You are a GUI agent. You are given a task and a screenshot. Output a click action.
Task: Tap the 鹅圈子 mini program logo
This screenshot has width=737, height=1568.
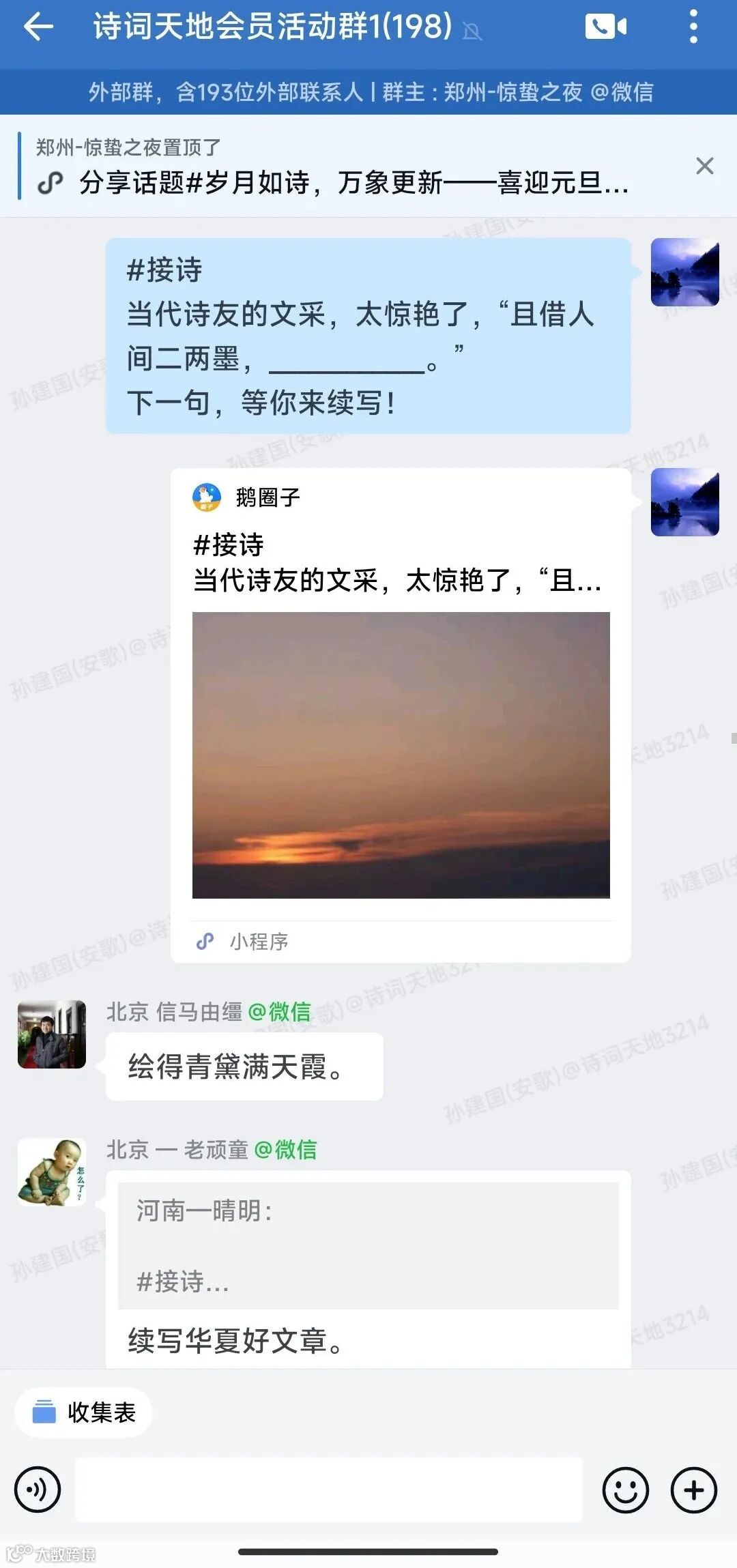pyautogui.click(x=207, y=497)
